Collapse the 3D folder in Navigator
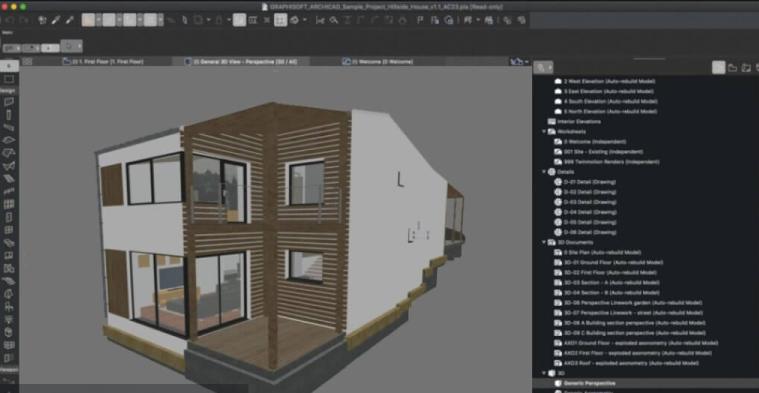 (x=544, y=373)
